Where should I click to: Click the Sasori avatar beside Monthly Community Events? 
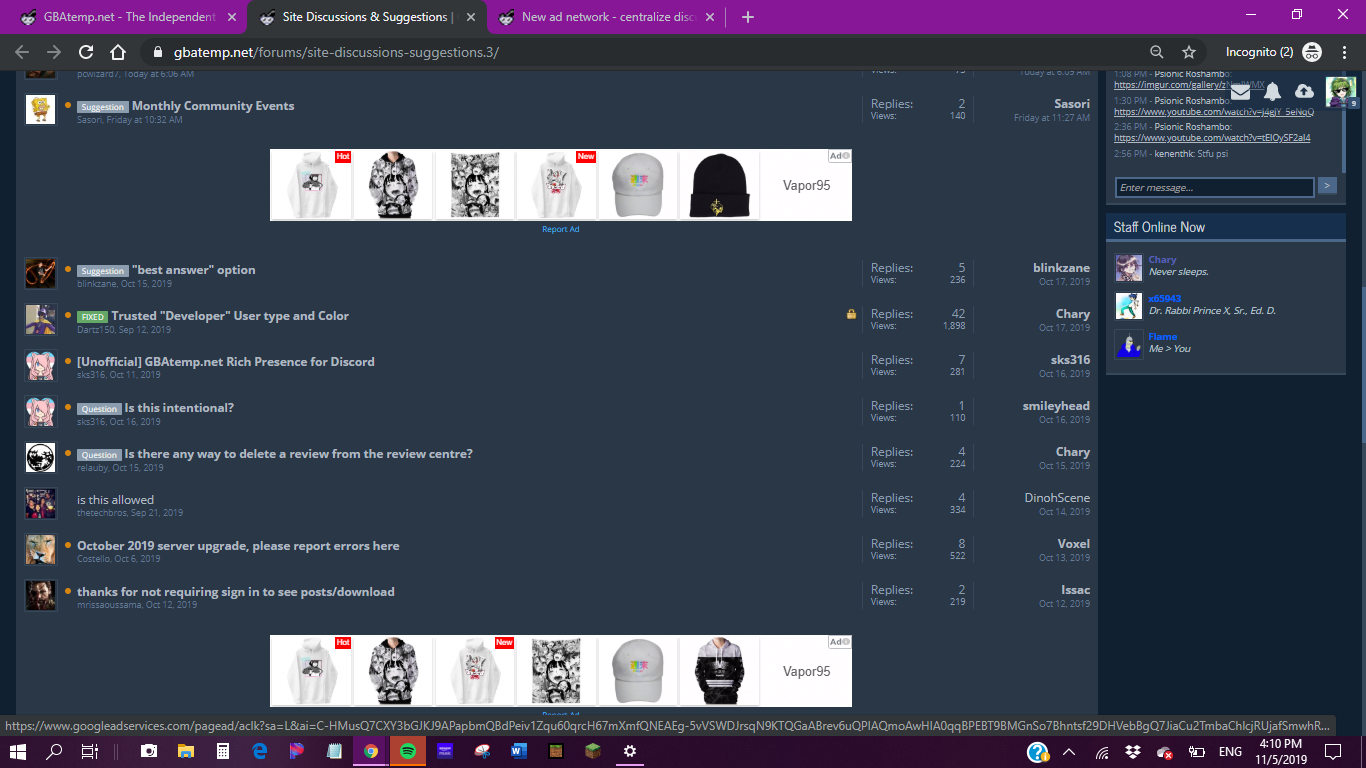[x=40, y=109]
